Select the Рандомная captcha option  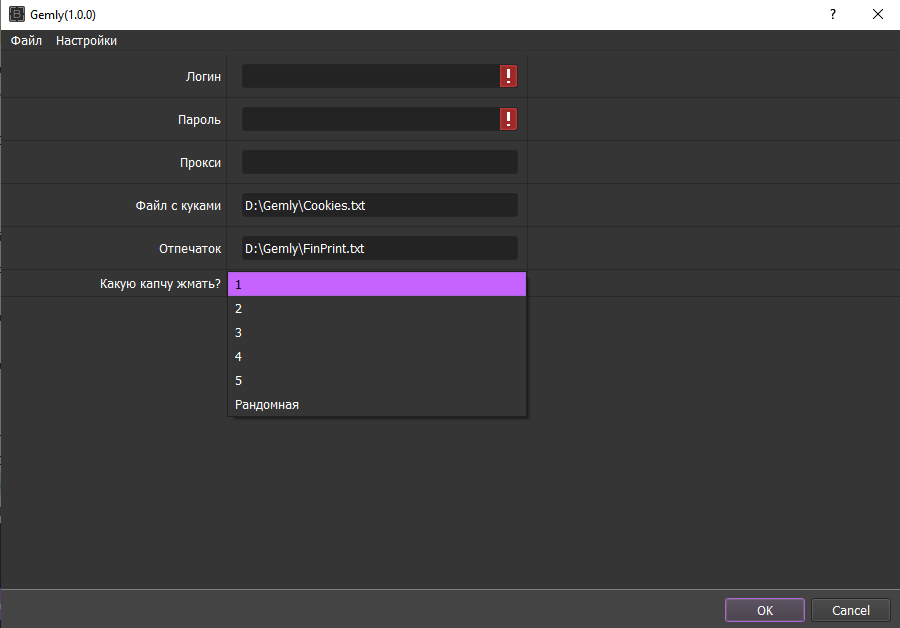point(376,405)
